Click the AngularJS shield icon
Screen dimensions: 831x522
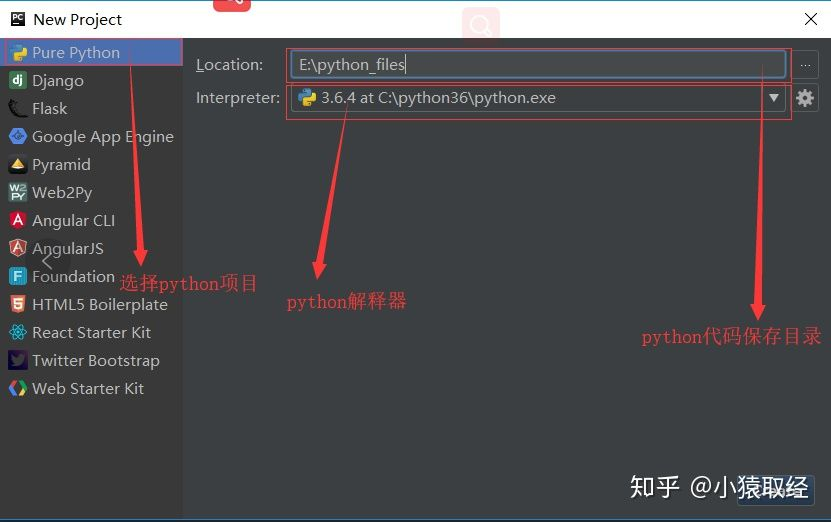pyautogui.click(x=17, y=248)
